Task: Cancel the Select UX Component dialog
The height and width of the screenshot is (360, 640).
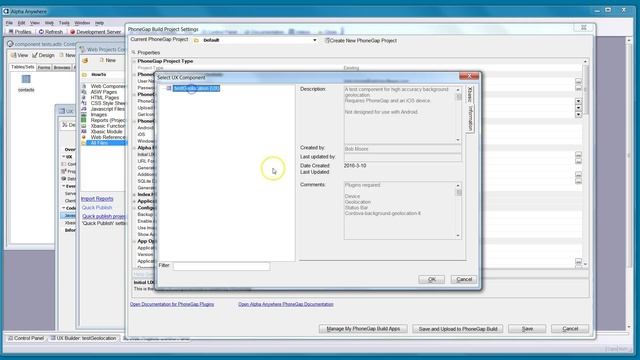Action: (x=464, y=279)
